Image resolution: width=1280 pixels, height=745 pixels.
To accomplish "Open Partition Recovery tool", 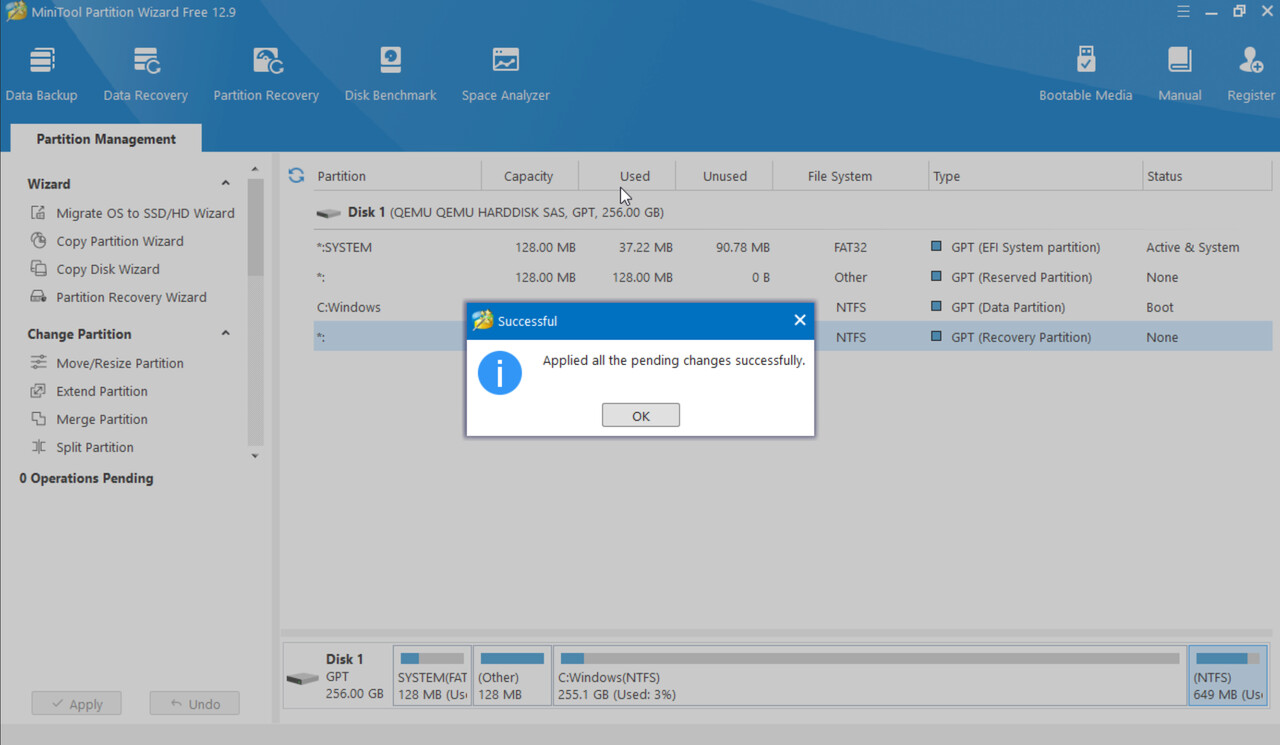I will point(266,74).
